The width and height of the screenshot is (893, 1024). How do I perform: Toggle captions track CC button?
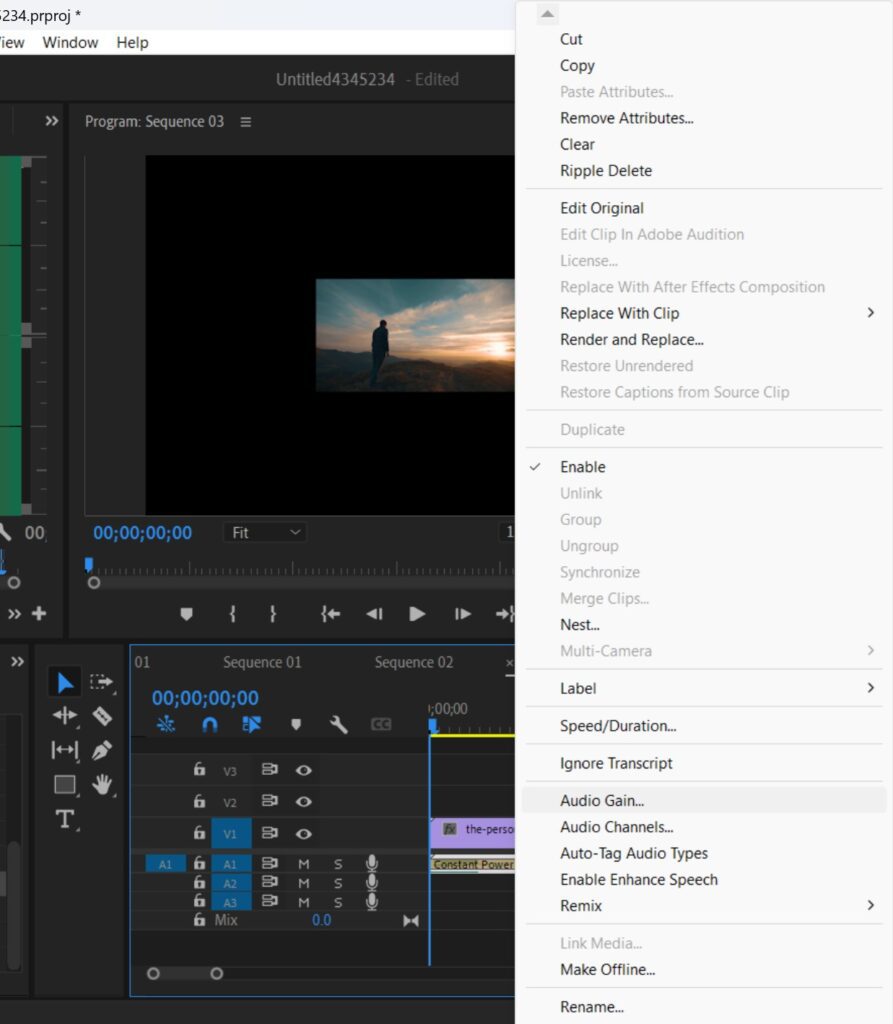[x=381, y=724]
